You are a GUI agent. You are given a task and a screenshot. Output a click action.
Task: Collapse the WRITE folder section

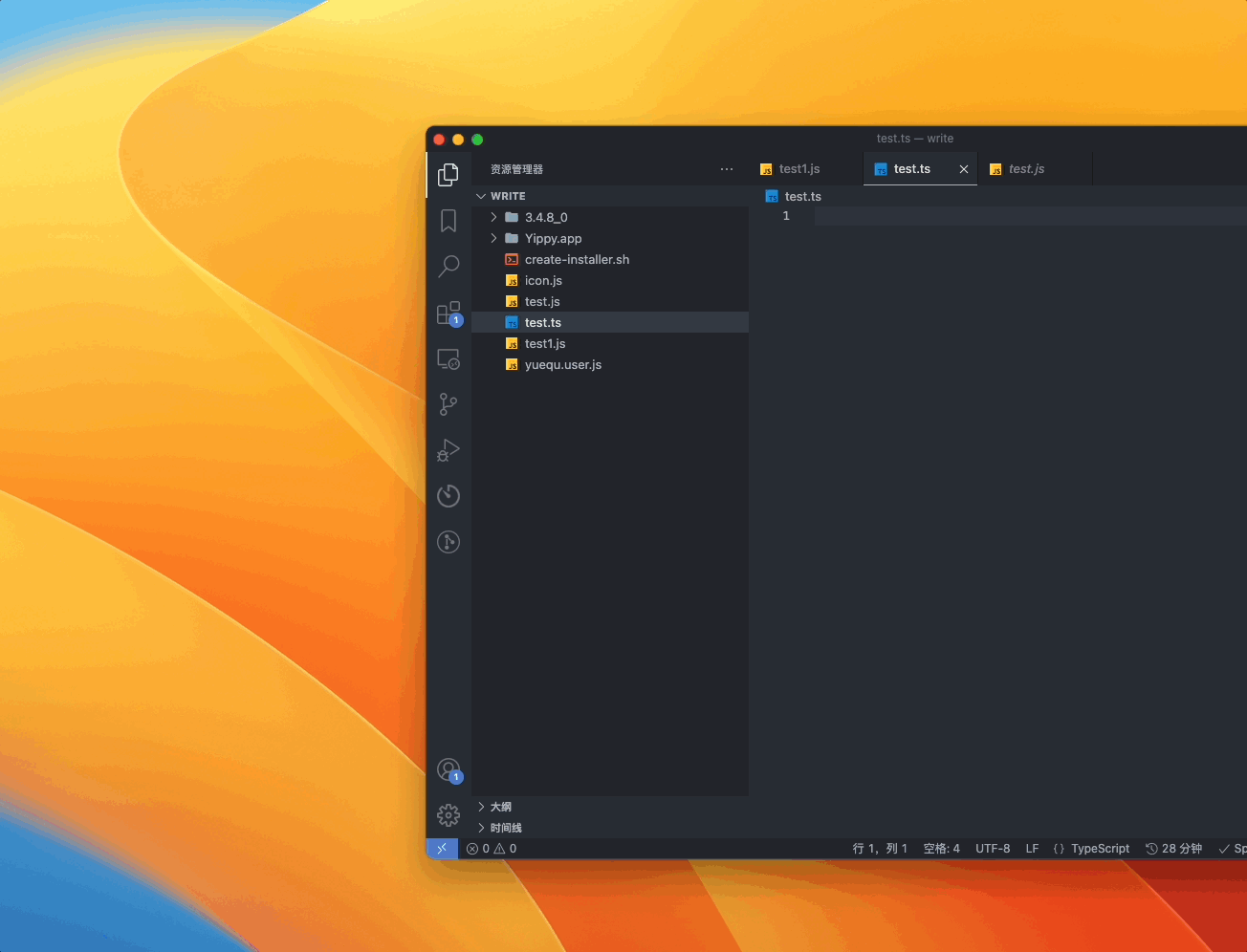[x=610, y=196]
